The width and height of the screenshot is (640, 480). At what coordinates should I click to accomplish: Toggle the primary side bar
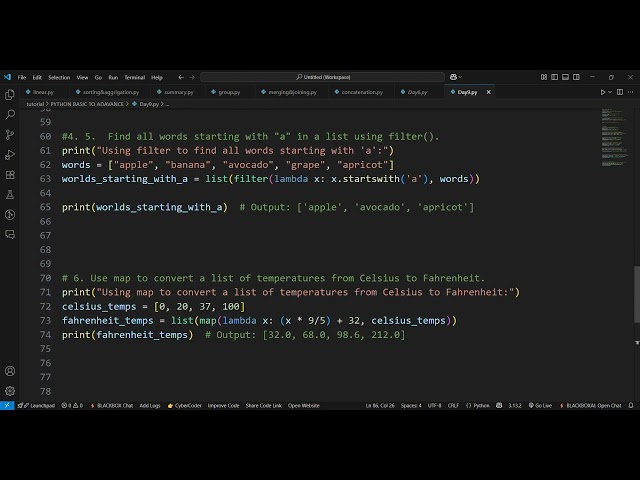pos(554,77)
